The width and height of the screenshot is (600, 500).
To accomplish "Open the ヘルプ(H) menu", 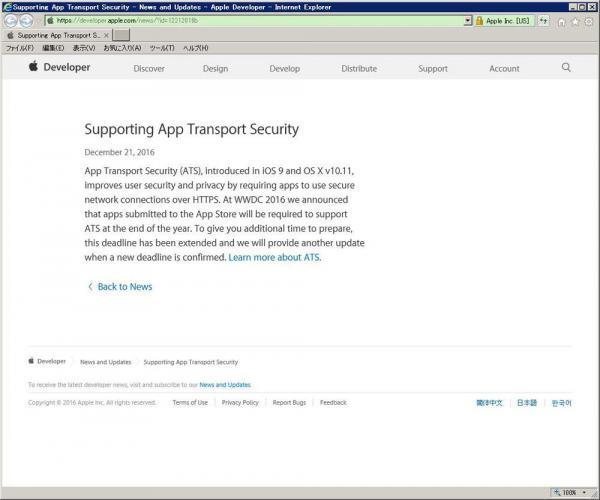I will [196, 48].
